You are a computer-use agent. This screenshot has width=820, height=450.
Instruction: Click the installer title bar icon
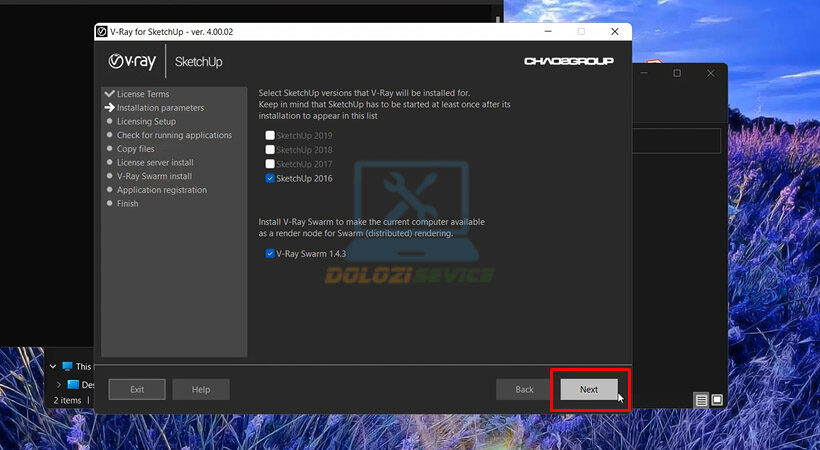(x=102, y=32)
